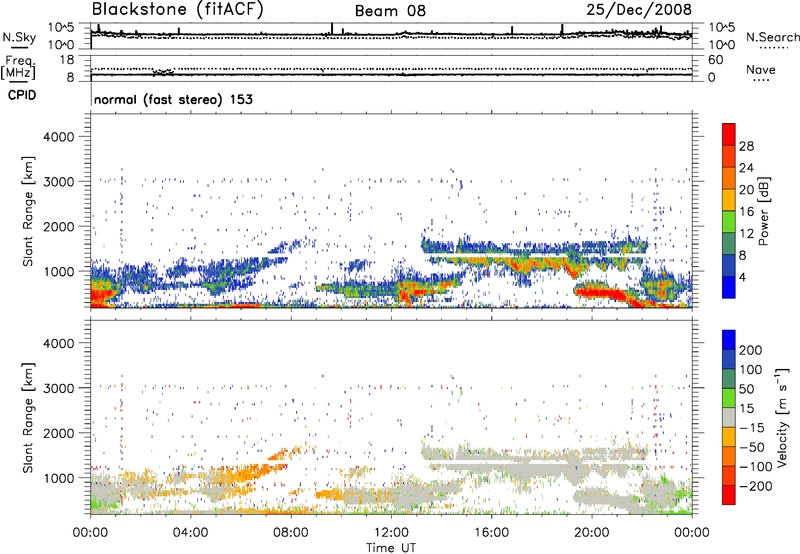Click the "4000" tick on the power panel
This screenshot has width=800, height=554.
[x=59, y=137]
